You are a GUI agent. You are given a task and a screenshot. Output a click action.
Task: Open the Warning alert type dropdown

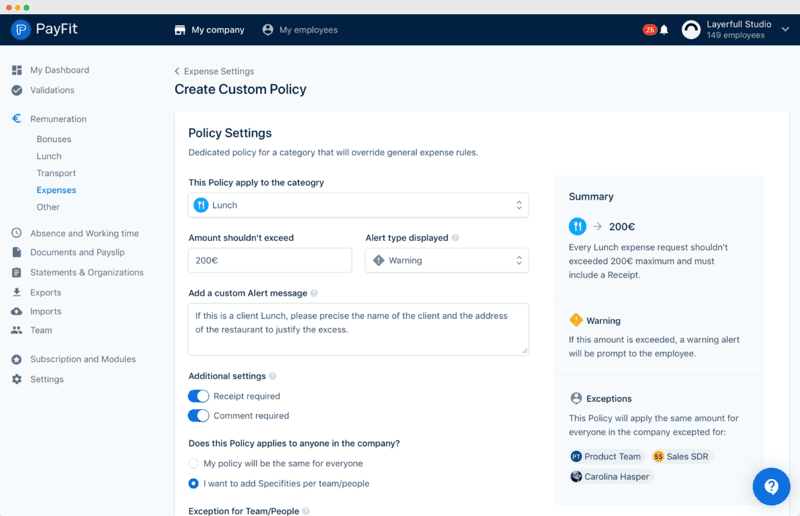coord(447,260)
